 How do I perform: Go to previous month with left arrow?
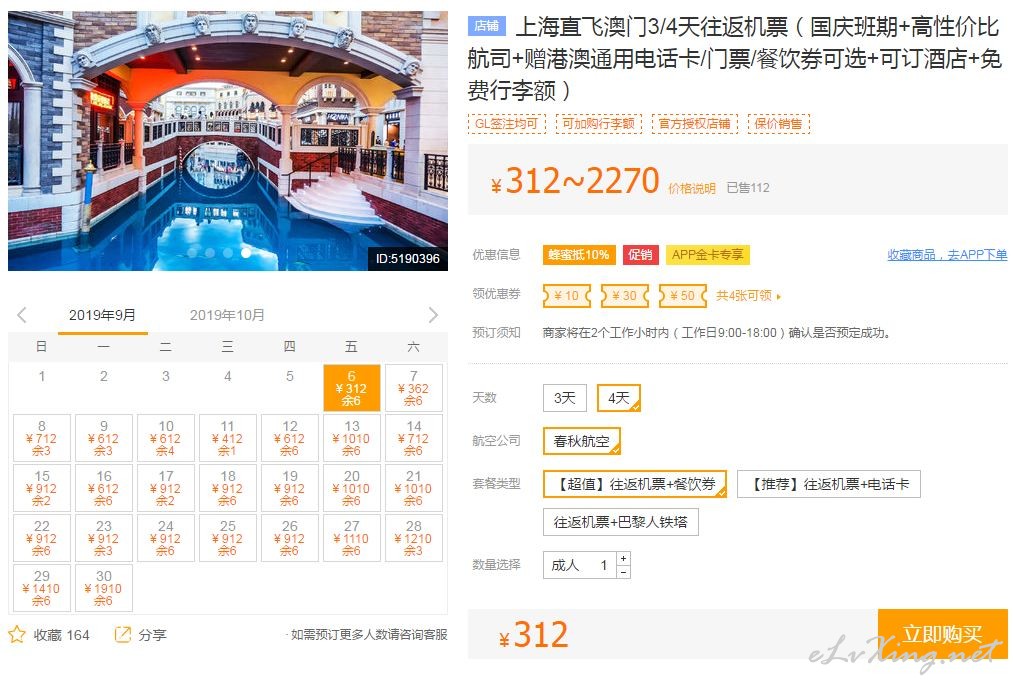[22, 315]
